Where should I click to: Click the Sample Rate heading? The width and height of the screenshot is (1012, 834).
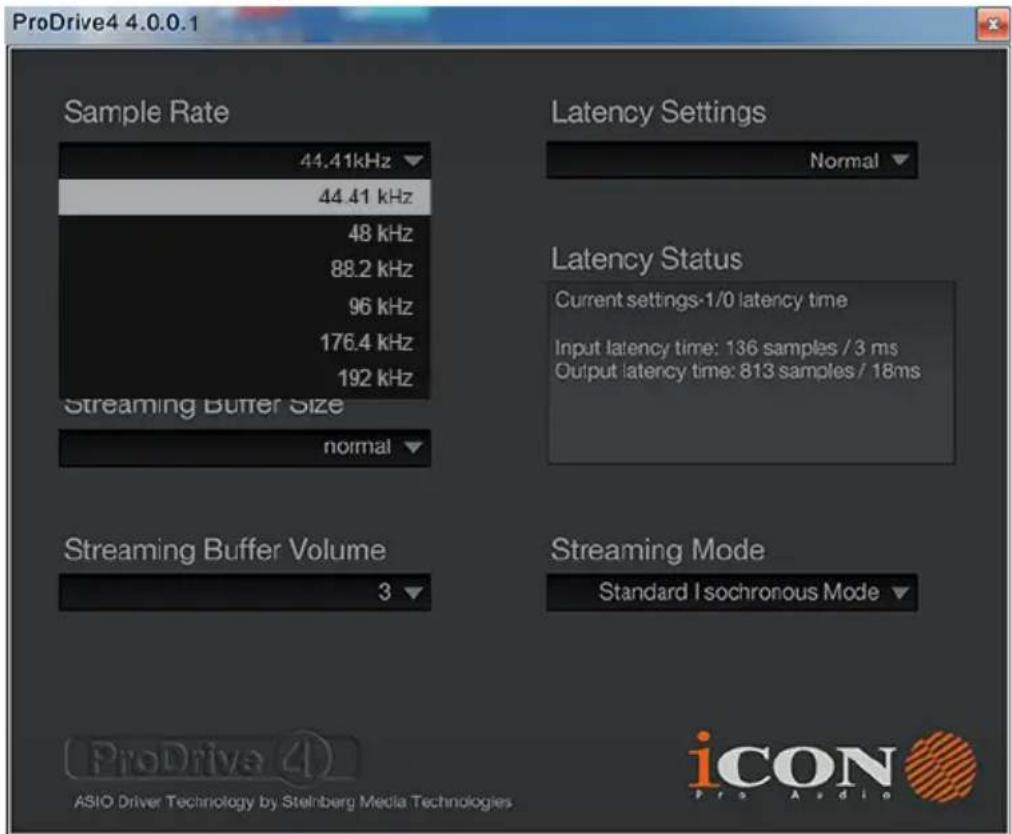click(x=147, y=112)
